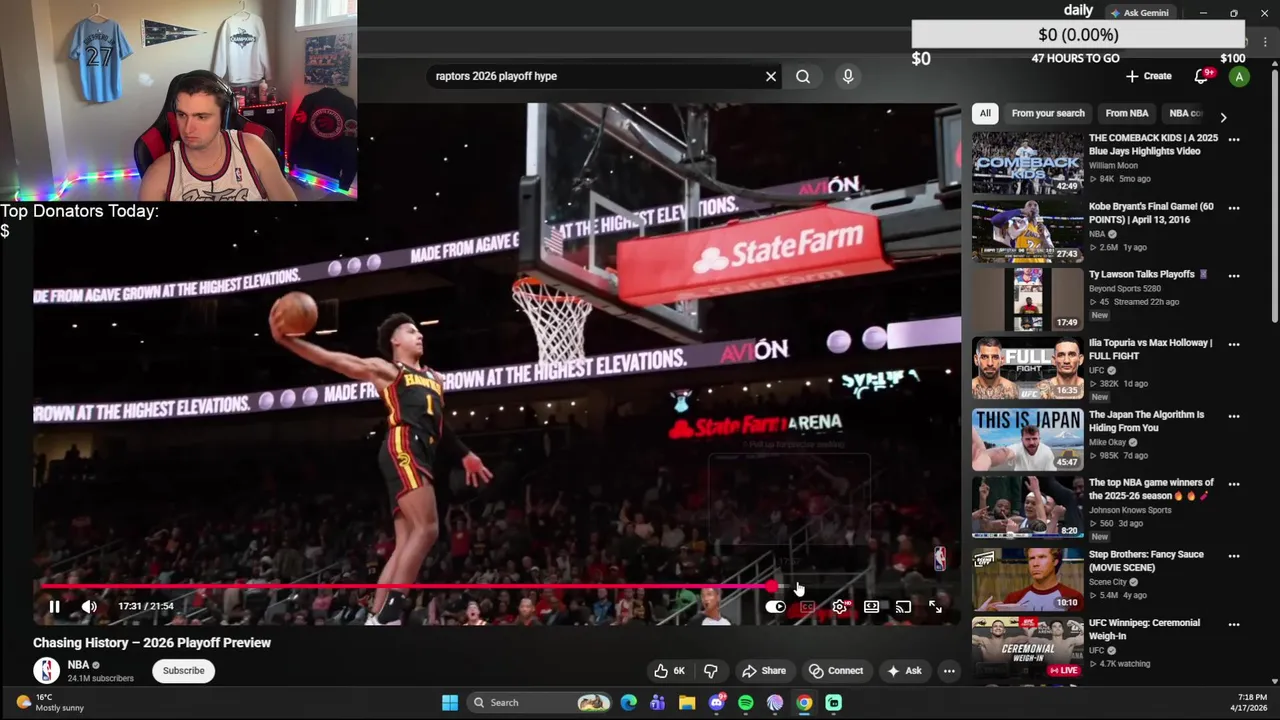Image resolution: width=1280 pixels, height=720 pixels.
Task: Open File Explorer from taskbar
Action: point(687,703)
